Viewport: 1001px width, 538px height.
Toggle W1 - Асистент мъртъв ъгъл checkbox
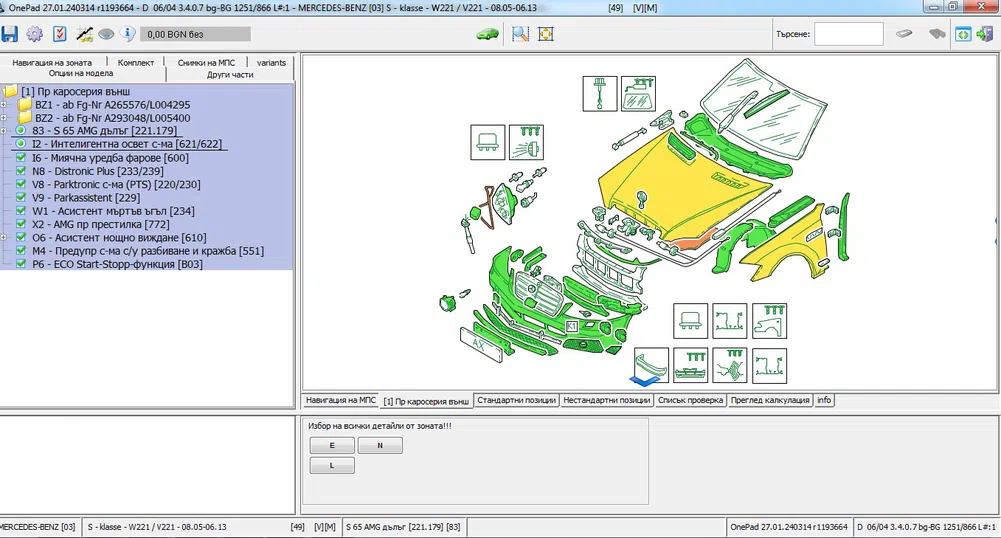click(21, 211)
